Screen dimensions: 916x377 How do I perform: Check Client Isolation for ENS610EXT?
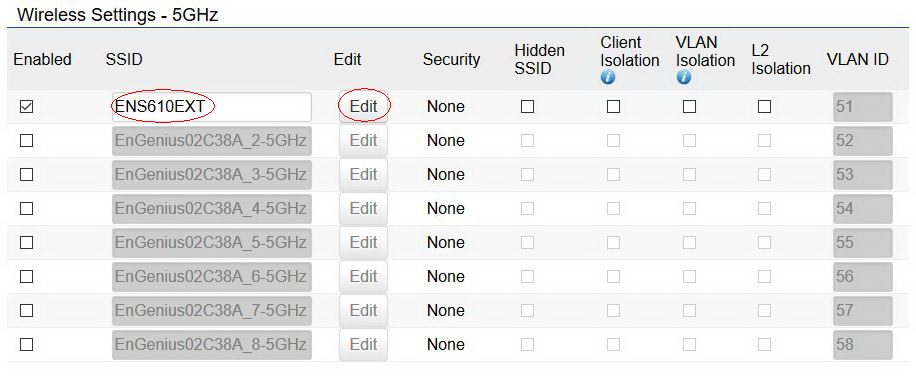coord(613,107)
